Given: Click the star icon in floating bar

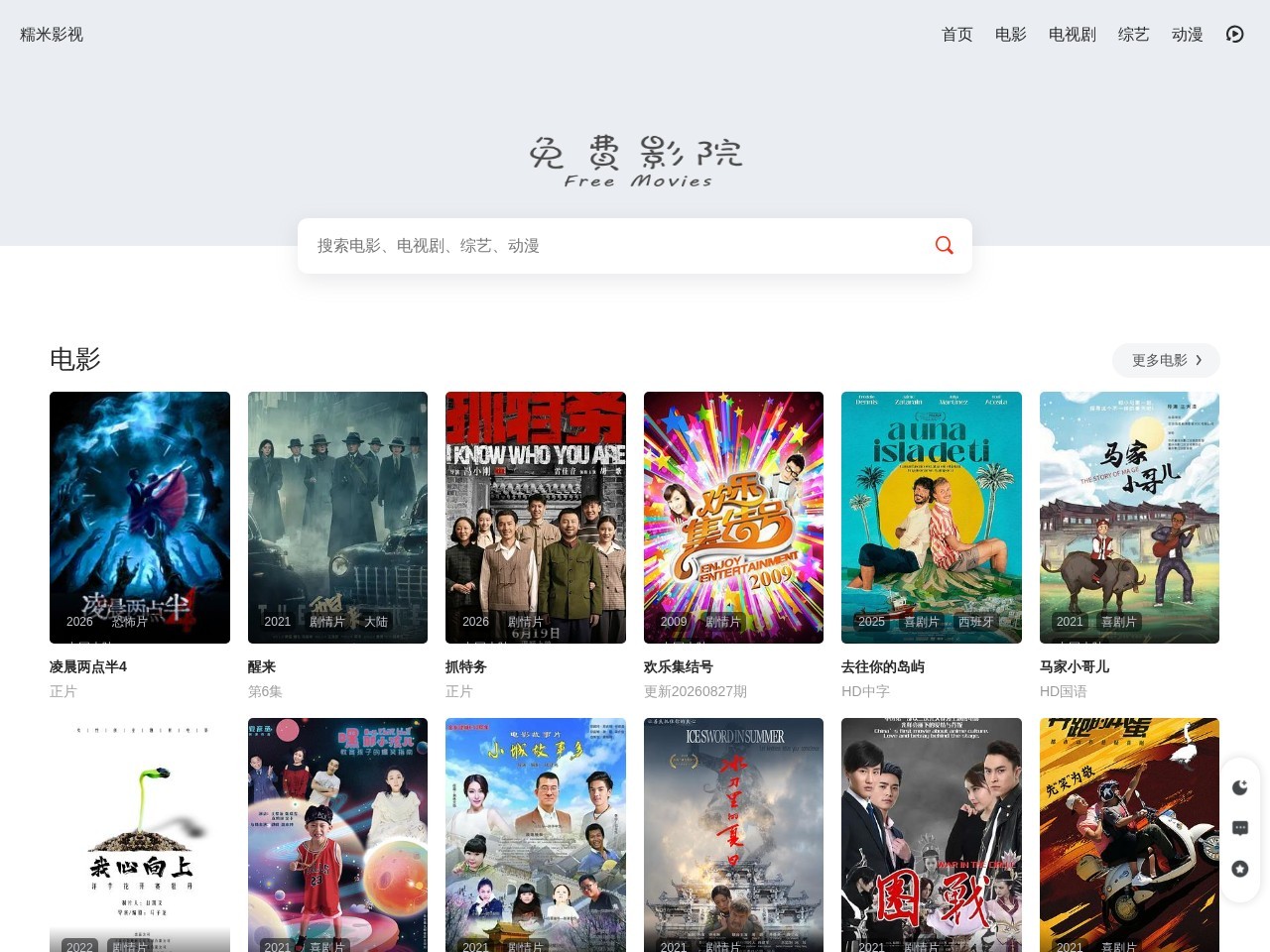Looking at the screenshot, I should point(1240,869).
